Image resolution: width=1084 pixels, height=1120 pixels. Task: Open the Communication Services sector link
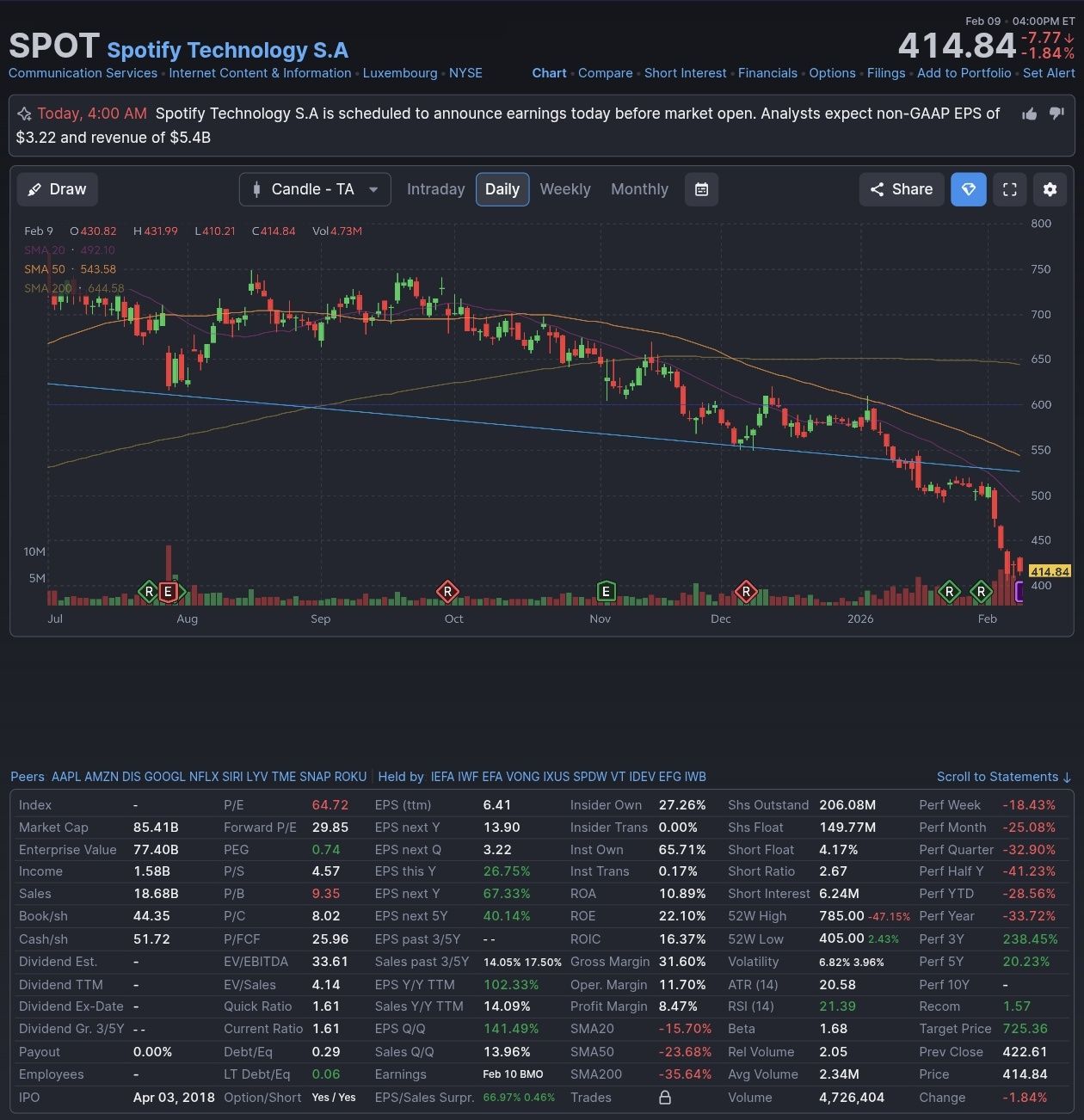[83, 73]
